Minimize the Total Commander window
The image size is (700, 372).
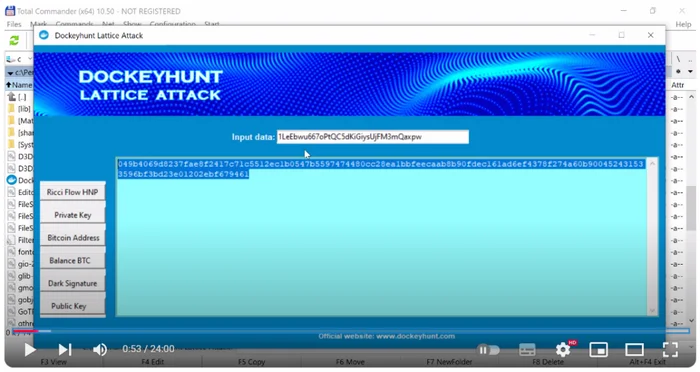[624, 10]
